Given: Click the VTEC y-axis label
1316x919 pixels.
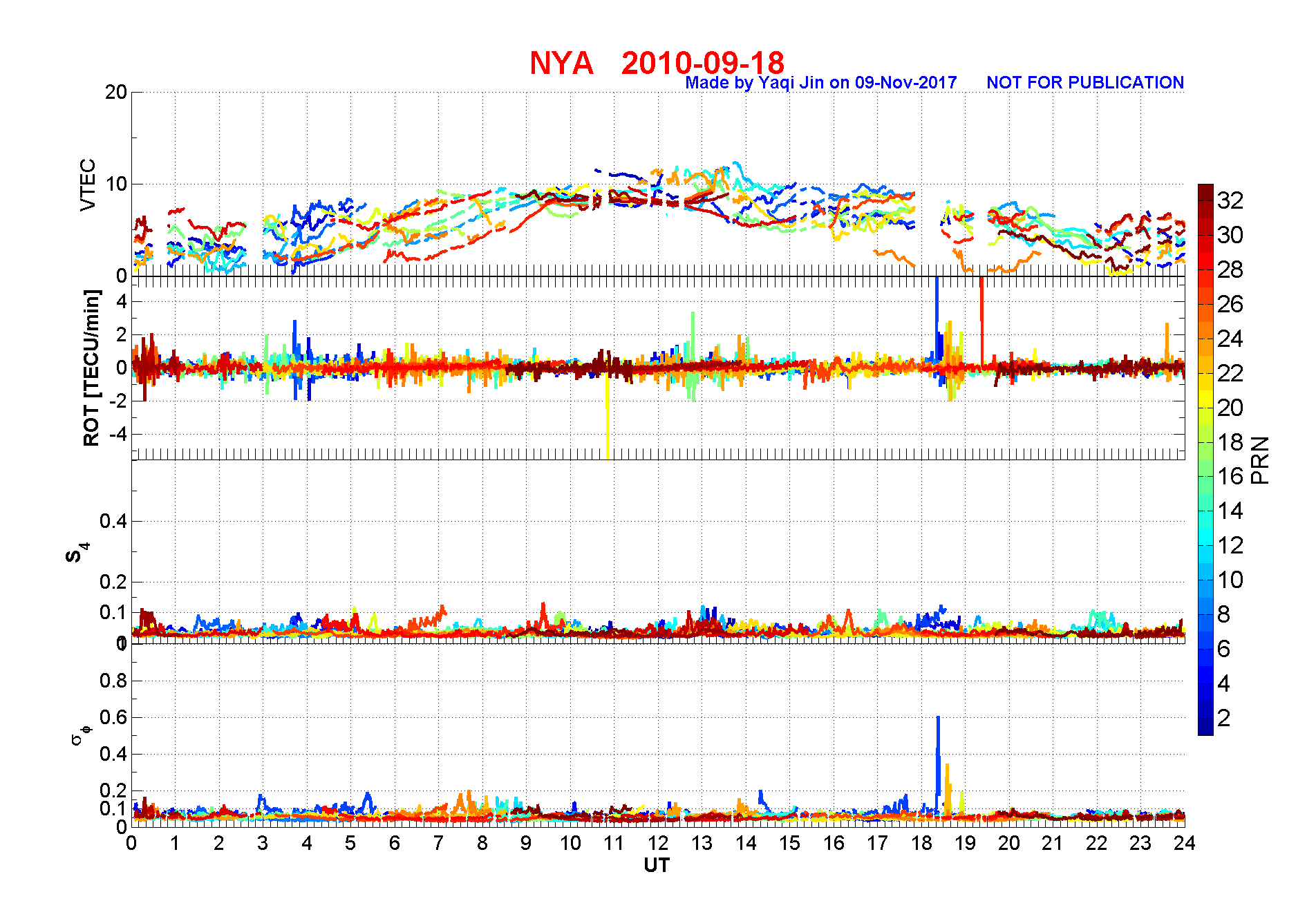Looking at the screenshot, I should [88, 184].
